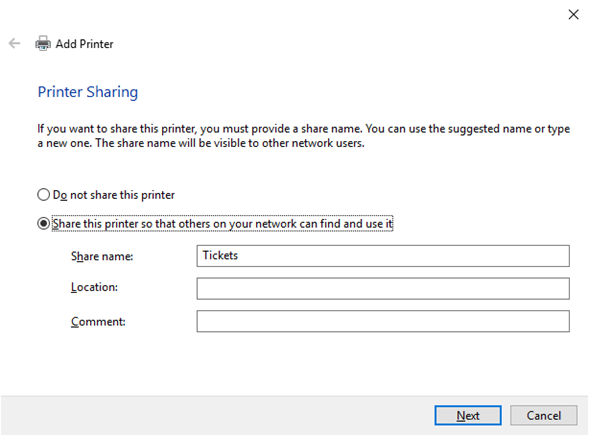
Task: Proceed with the Next button
Action: click(468, 415)
